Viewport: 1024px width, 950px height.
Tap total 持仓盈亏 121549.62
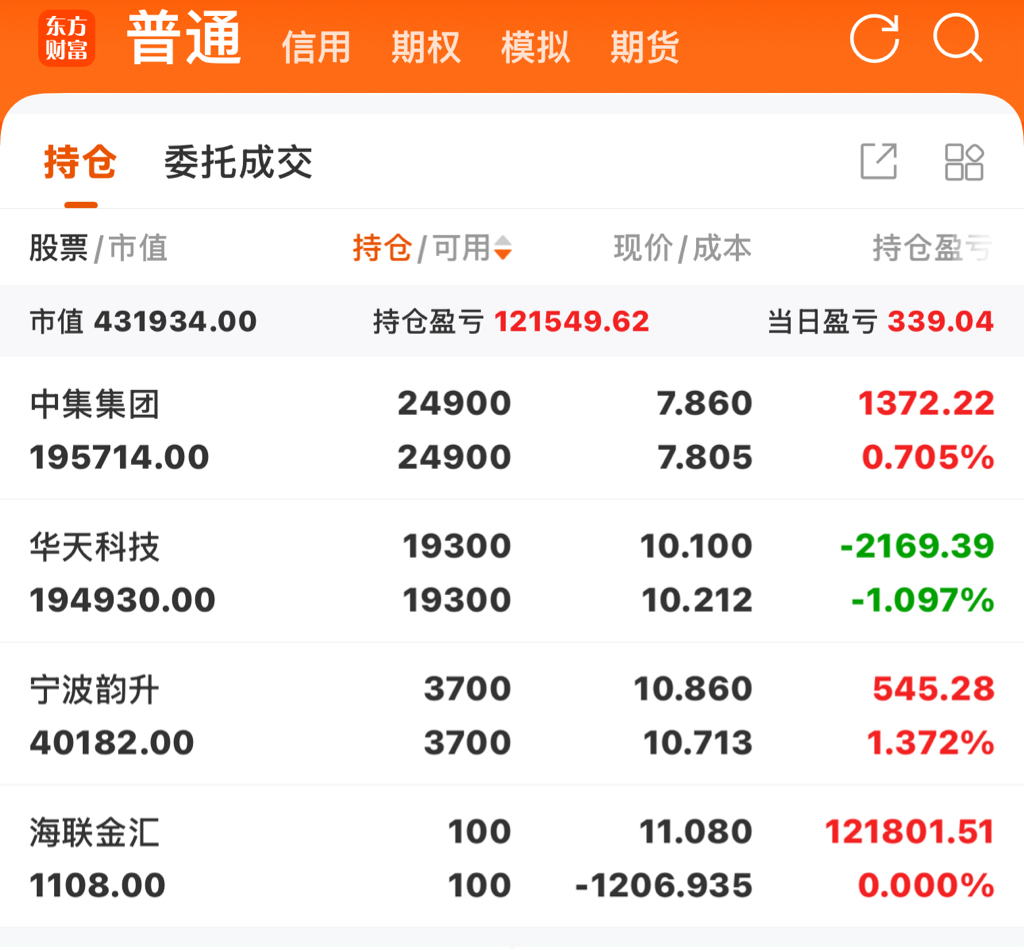coord(511,321)
